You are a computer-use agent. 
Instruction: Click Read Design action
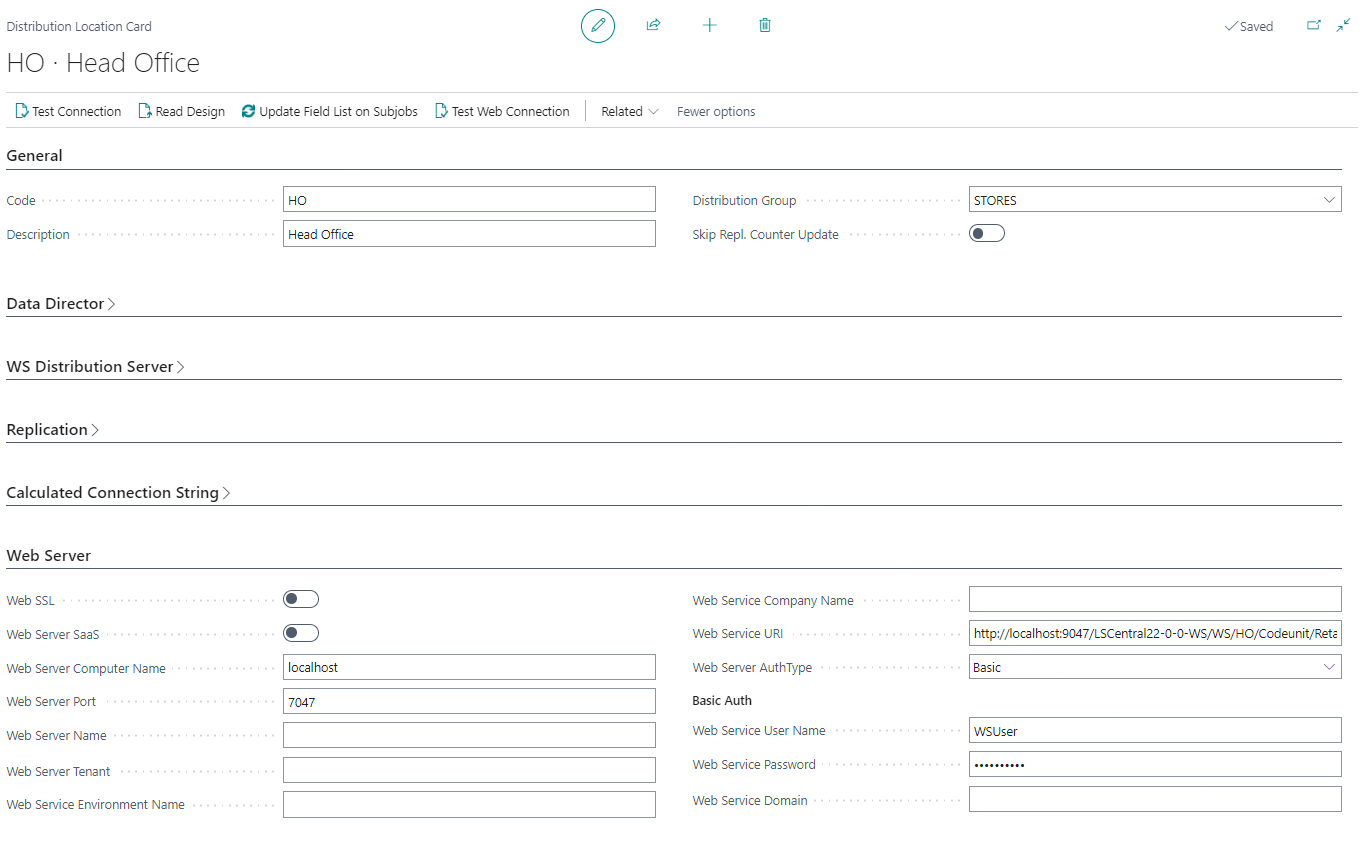point(181,111)
